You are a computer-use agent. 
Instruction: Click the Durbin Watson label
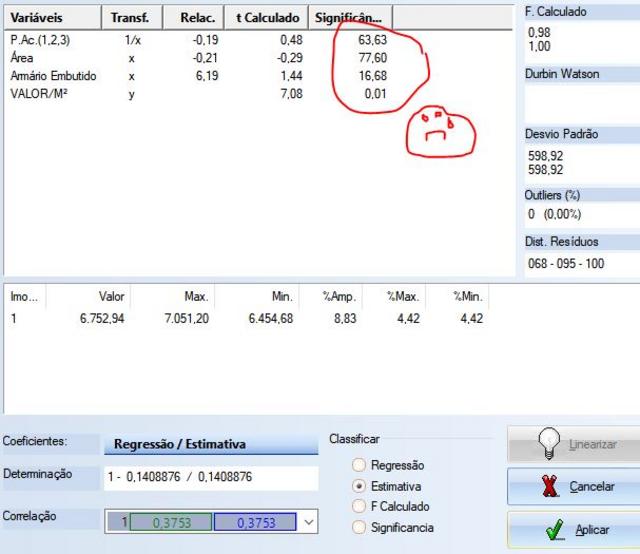[x=562, y=74]
